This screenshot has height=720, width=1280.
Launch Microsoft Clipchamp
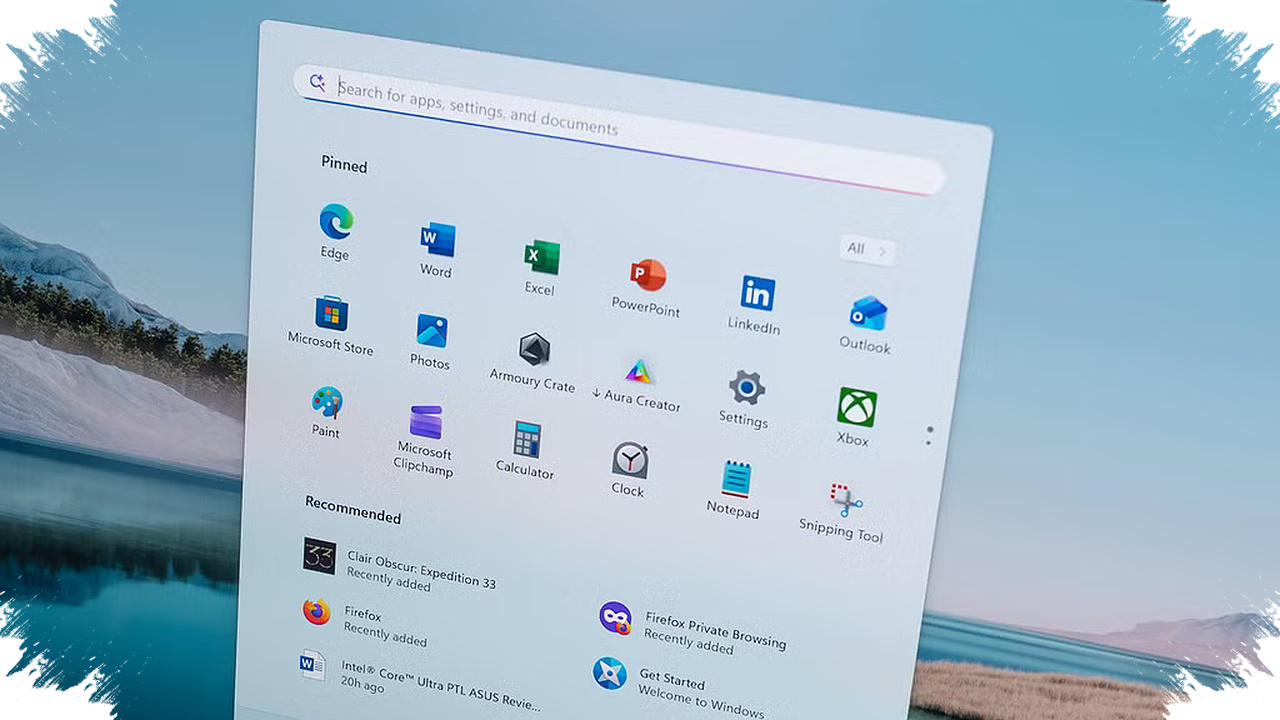[x=426, y=422]
